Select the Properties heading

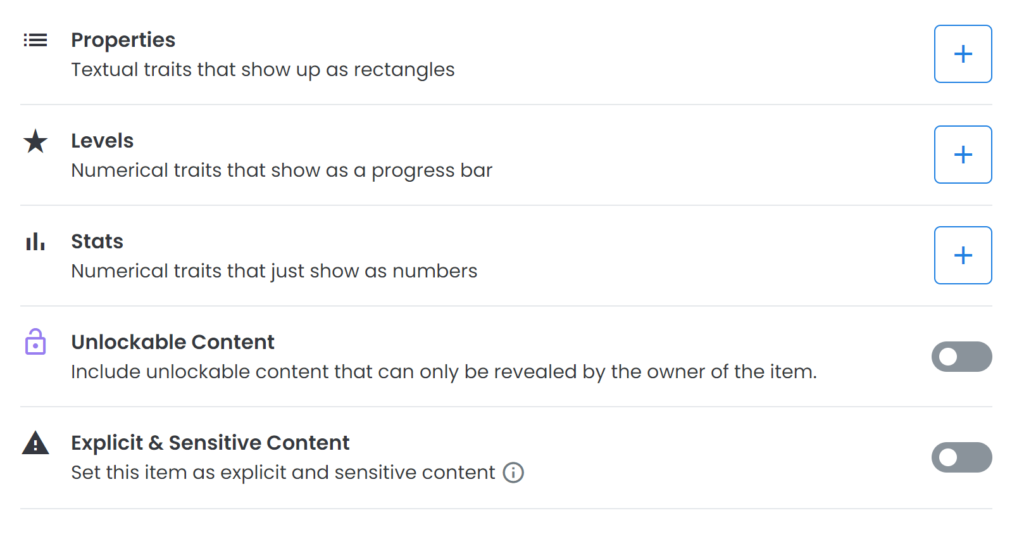(x=123, y=40)
